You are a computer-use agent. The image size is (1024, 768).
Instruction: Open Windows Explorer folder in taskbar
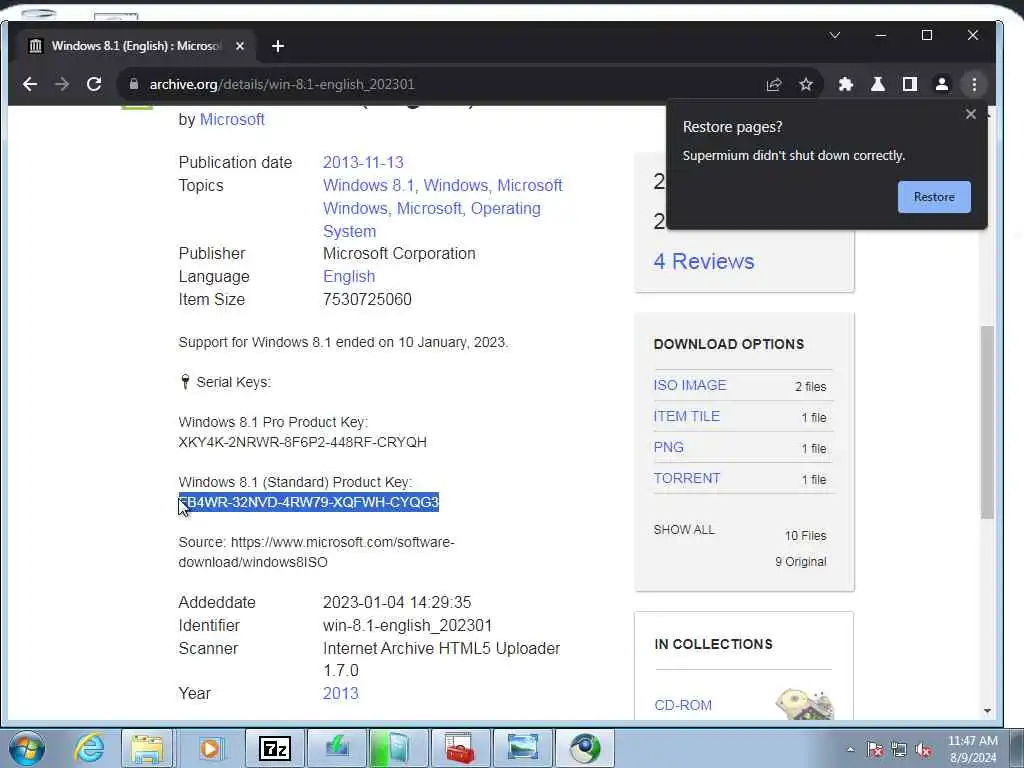[148, 748]
